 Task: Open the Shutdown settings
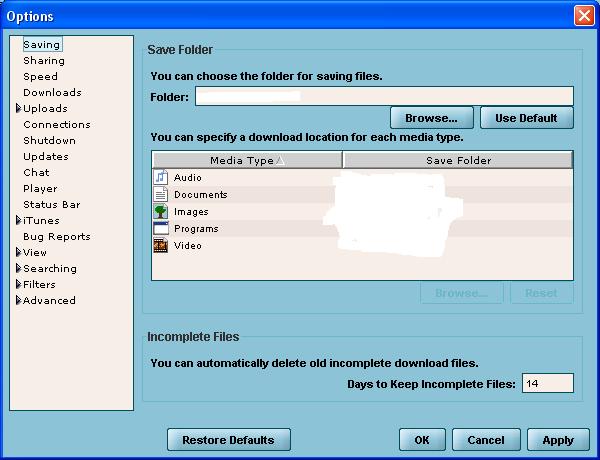49,140
